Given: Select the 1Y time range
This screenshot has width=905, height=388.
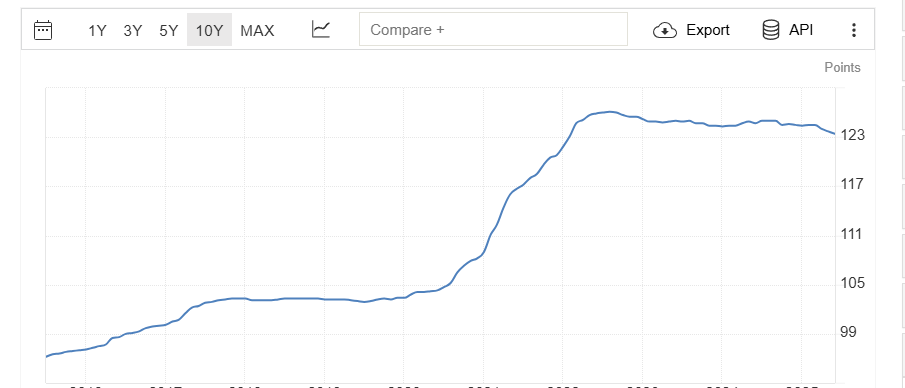Looking at the screenshot, I should (97, 31).
